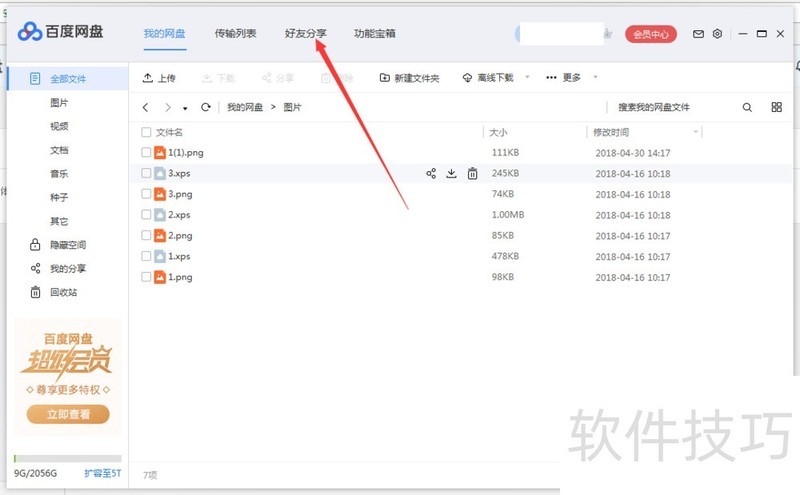Click the 9G/2056G storage text
800x495 pixels.
(x=35, y=473)
